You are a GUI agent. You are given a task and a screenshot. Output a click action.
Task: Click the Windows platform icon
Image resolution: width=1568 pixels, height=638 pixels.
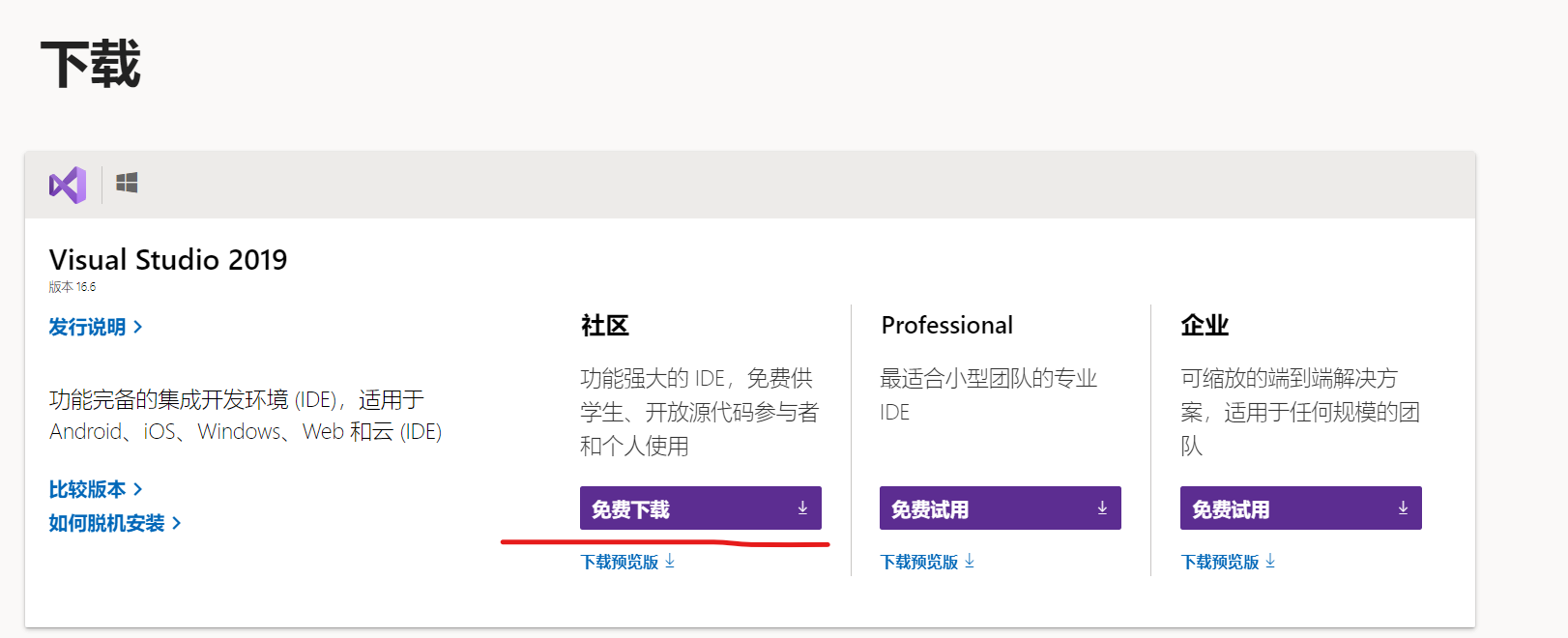tap(127, 183)
